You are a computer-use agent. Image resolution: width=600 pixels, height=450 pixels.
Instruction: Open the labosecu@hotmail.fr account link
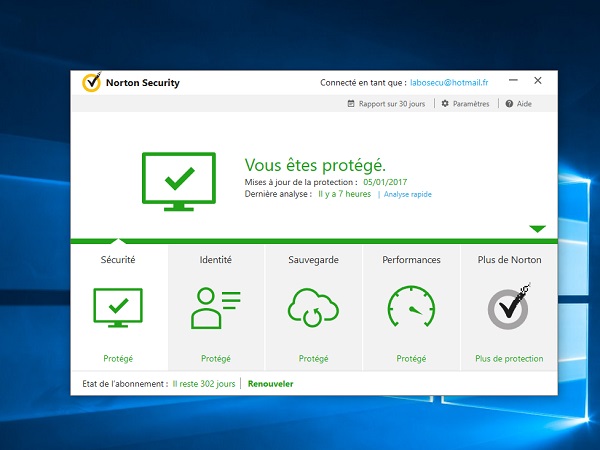pos(449,83)
